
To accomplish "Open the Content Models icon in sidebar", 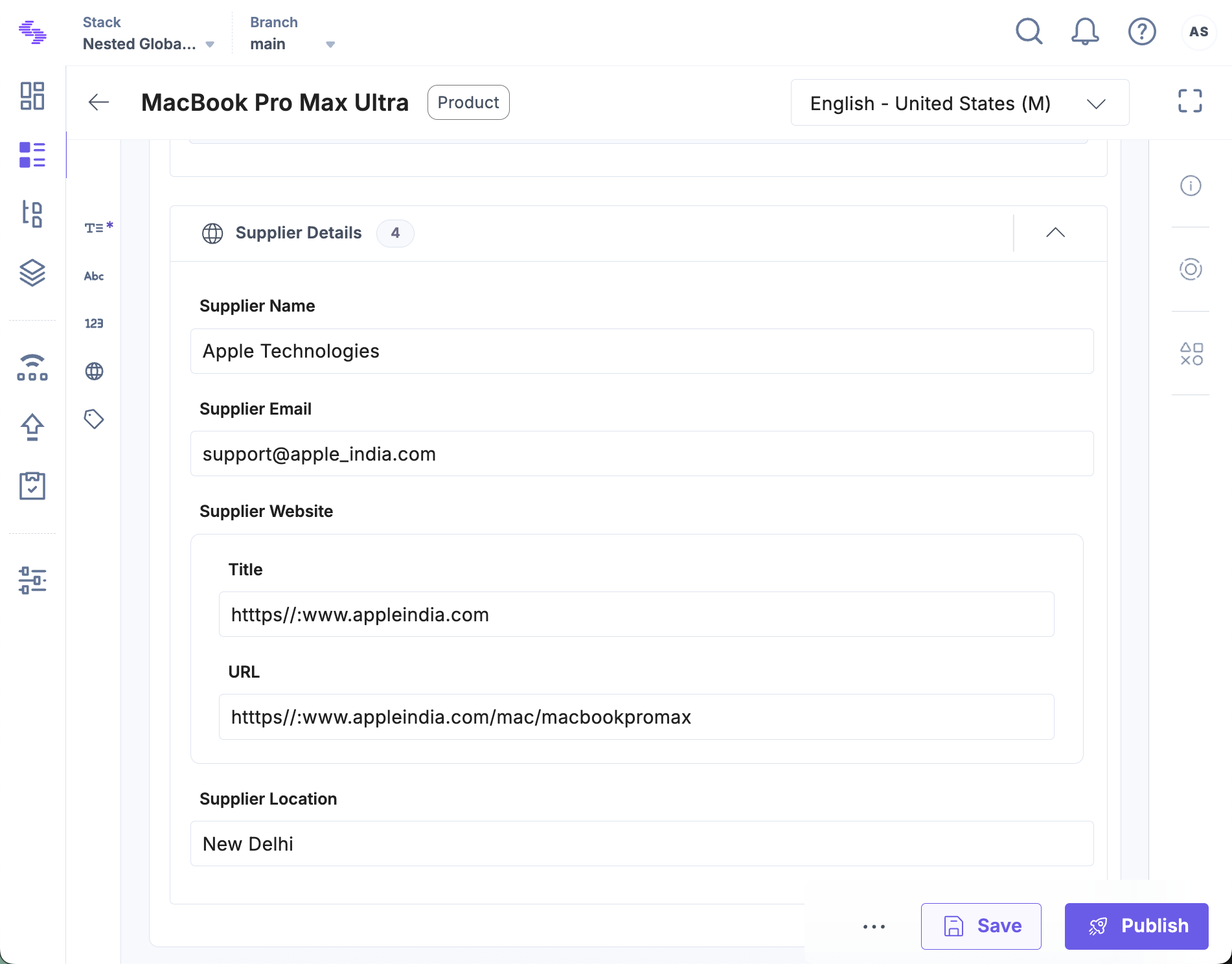I will click(32, 214).
